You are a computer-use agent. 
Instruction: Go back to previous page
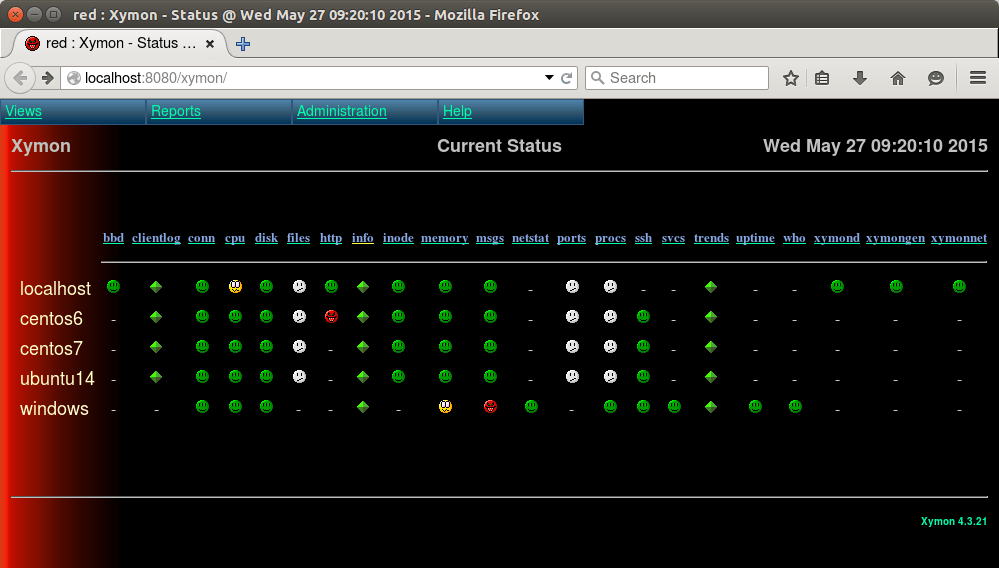point(20,78)
